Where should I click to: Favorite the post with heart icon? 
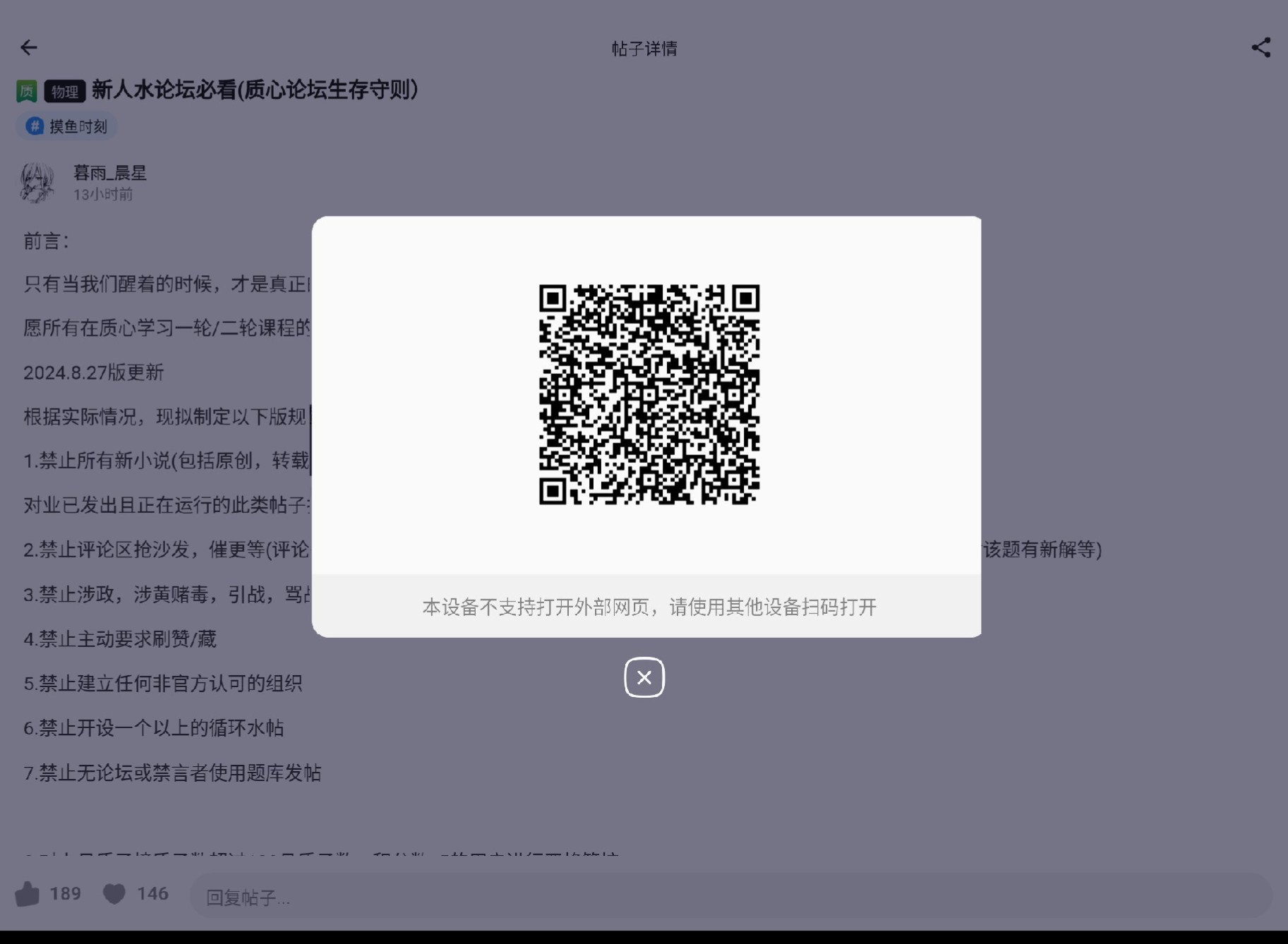[114, 894]
